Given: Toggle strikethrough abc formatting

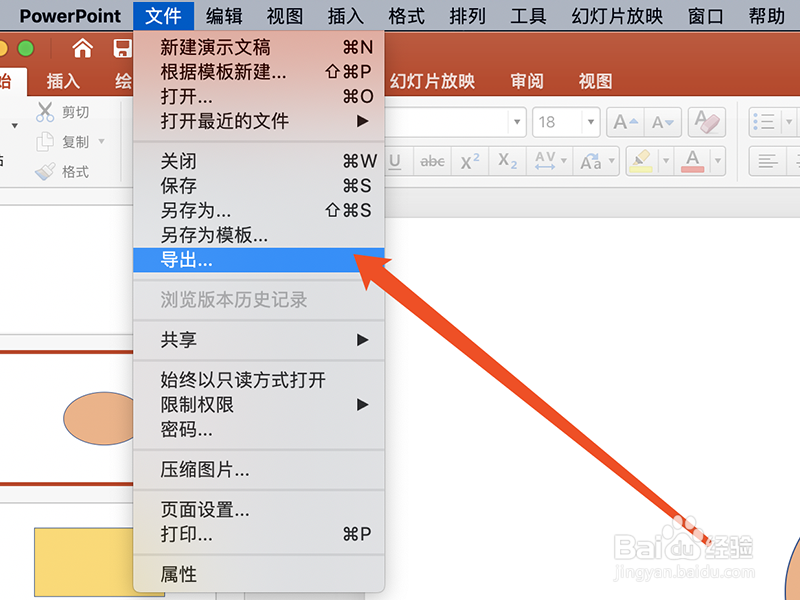Looking at the screenshot, I should (x=432, y=161).
